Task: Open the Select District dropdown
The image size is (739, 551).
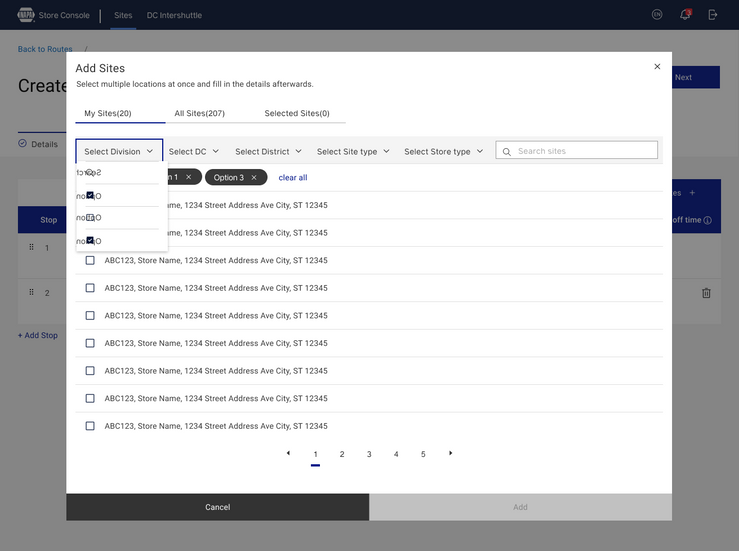Action: pyautogui.click(x=268, y=151)
